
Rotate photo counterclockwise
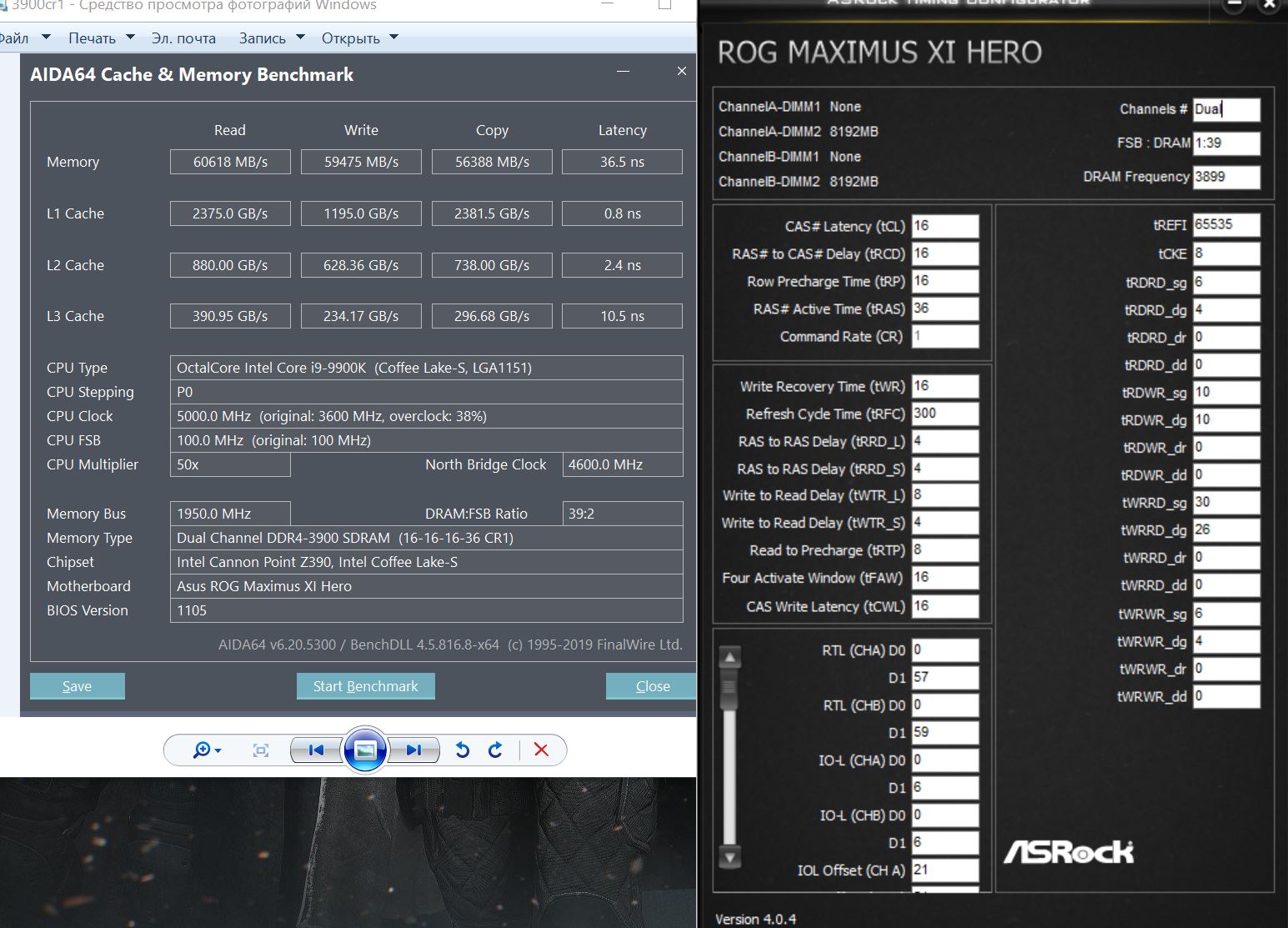point(463,750)
